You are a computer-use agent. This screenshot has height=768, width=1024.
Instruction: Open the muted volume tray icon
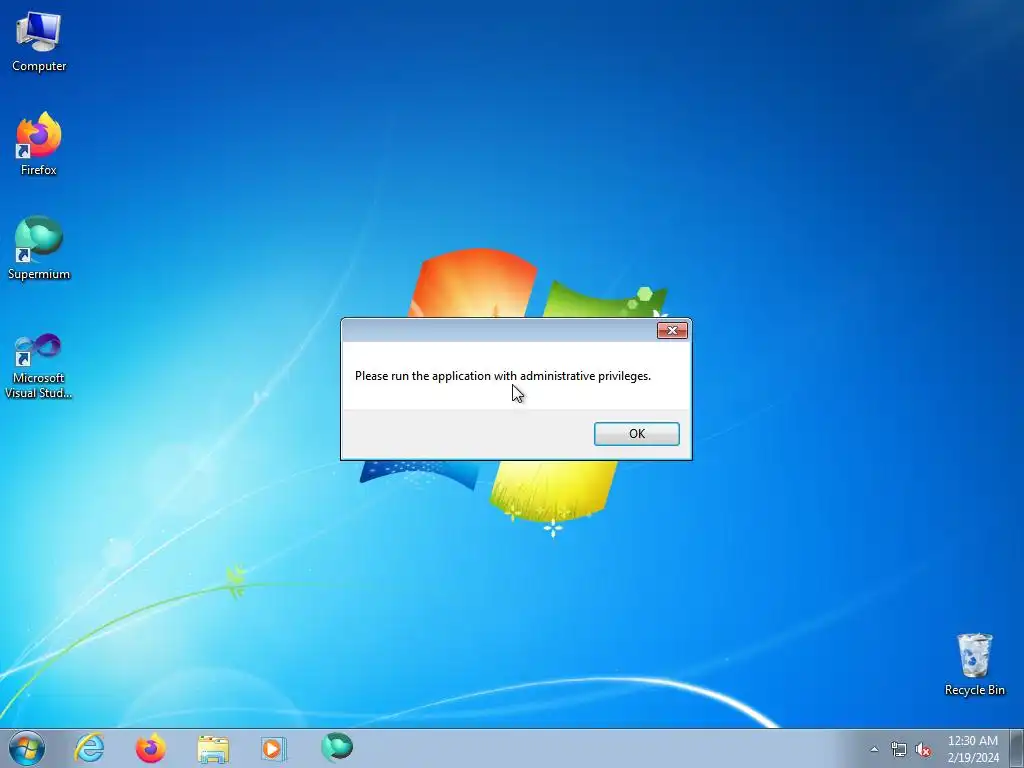click(x=923, y=750)
